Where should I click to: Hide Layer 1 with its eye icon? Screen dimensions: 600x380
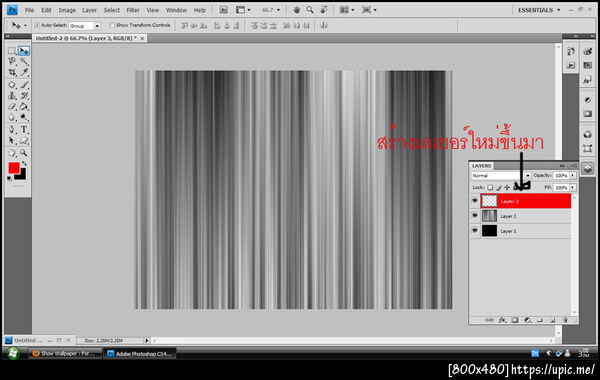(x=475, y=230)
